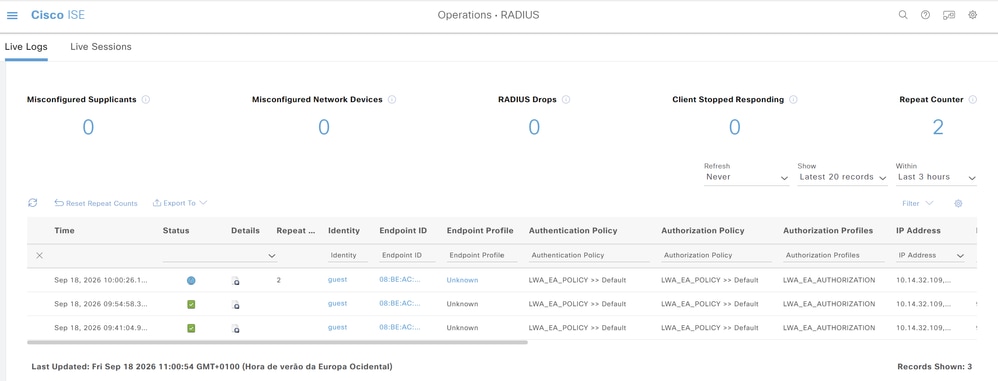Click blue status icon of 10:00:26 entry
The height and width of the screenshot is (381, 998).
pos(191,281)
